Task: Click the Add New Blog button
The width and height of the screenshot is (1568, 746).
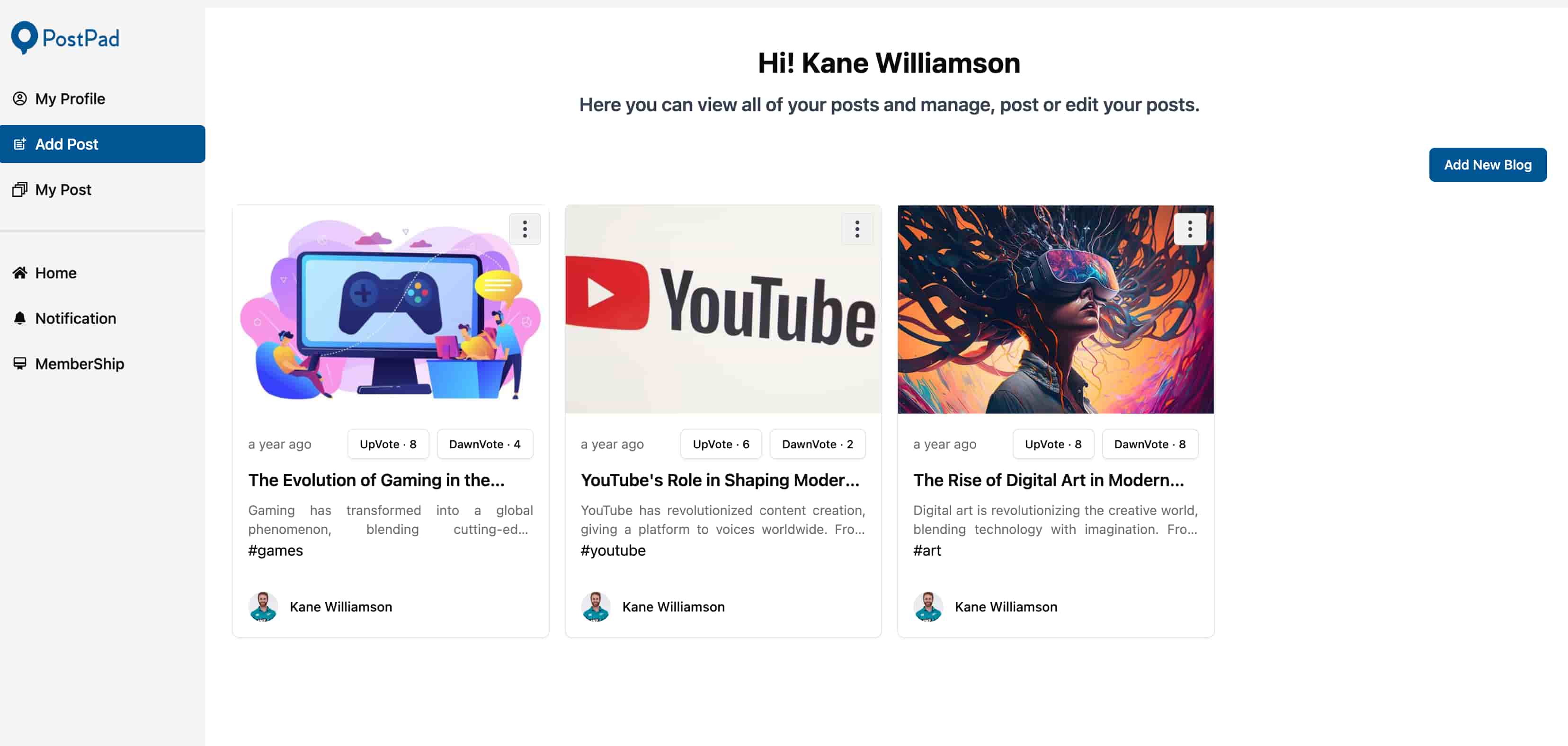Action: point(1488,165)
